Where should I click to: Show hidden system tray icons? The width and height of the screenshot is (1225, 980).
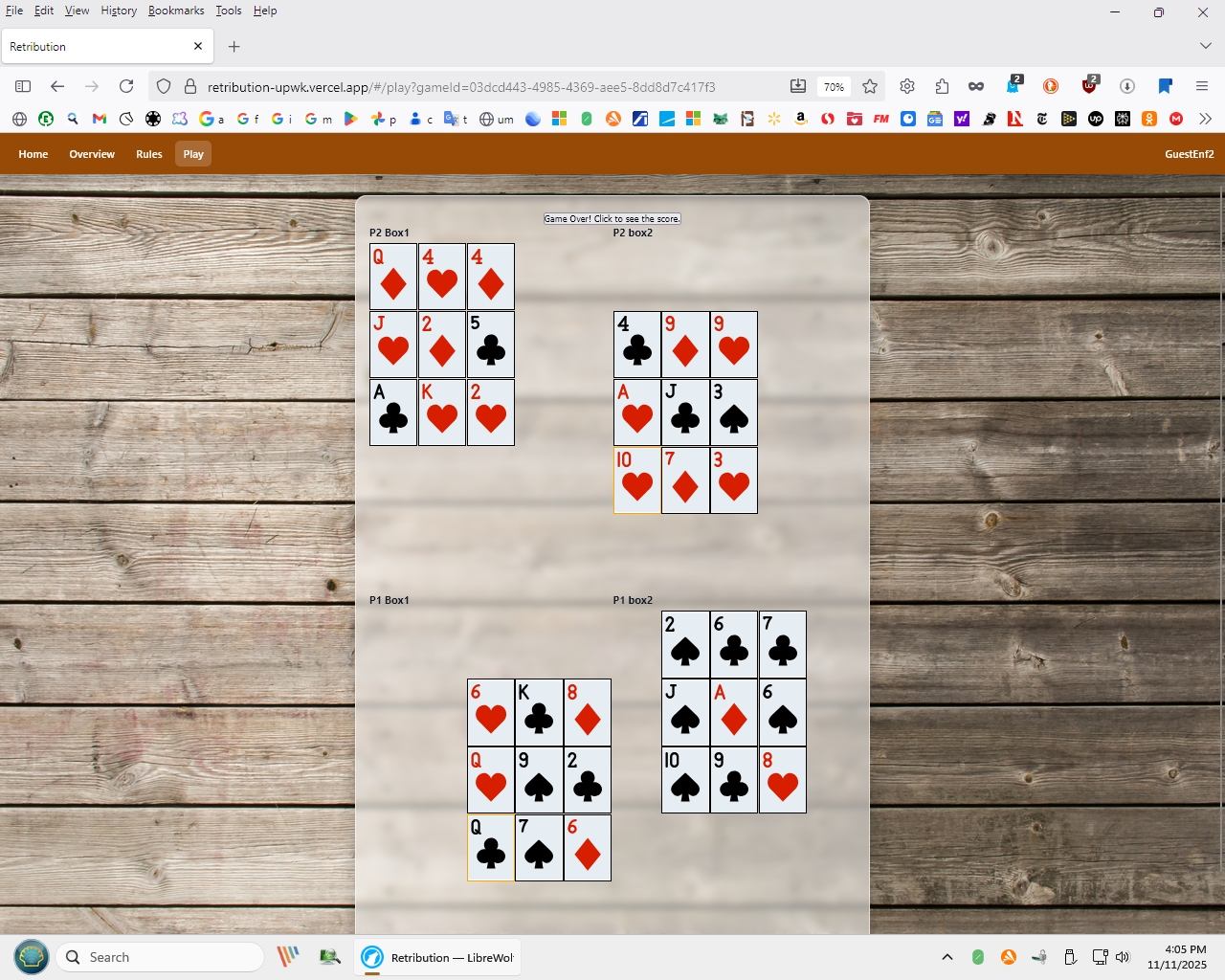pyautogui.click(x=947, y=957)
